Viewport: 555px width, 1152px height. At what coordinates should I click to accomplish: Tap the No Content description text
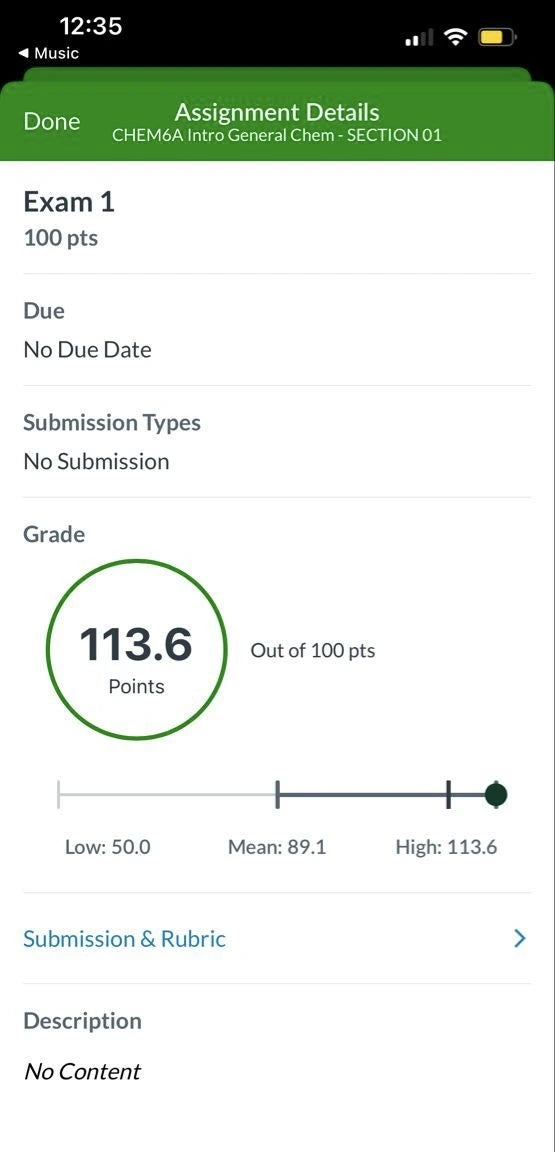coord(82,1071)
